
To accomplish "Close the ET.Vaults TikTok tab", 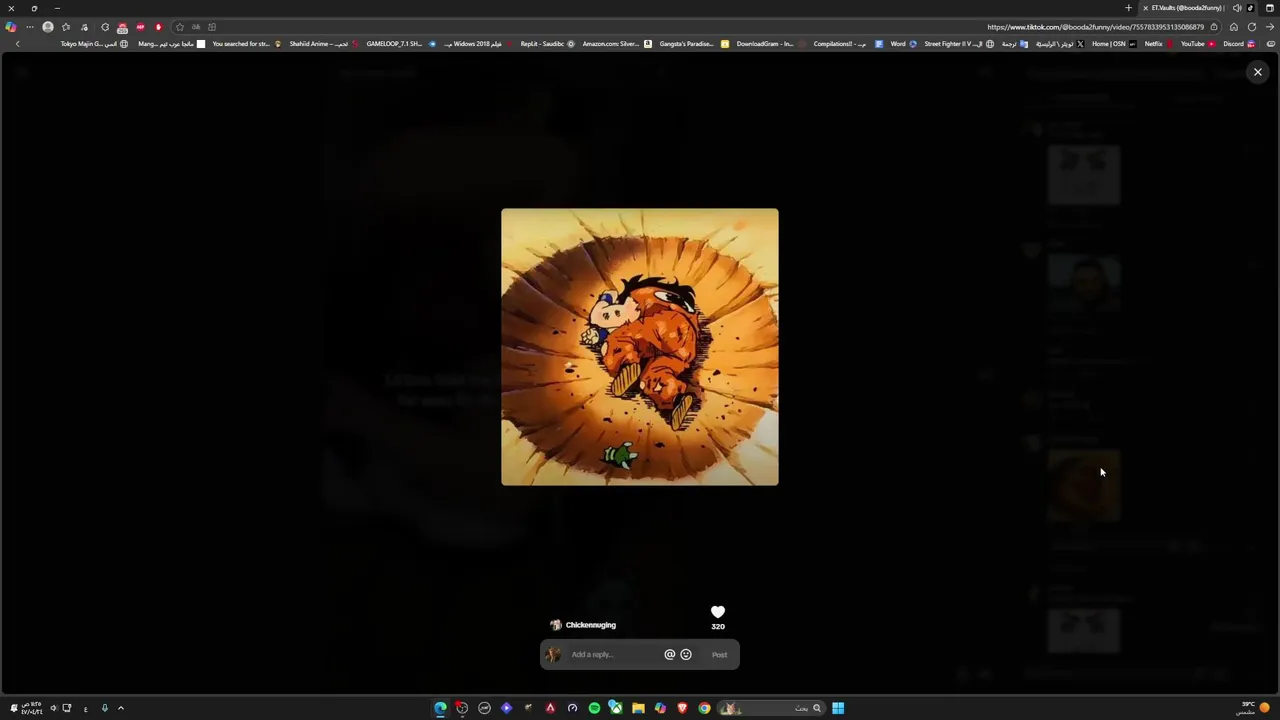I will tap(1145, 8).
